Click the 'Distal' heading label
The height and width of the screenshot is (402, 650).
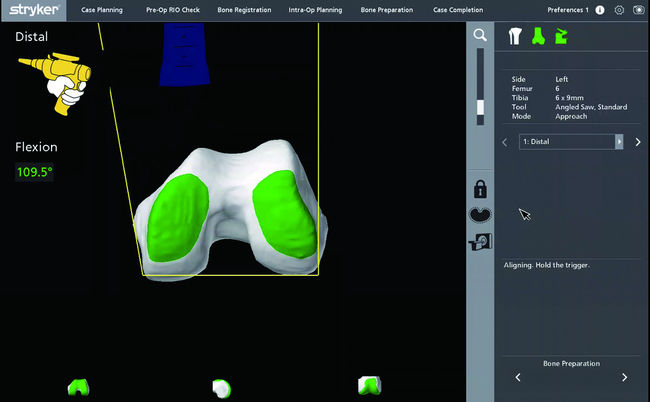point(32,36)
